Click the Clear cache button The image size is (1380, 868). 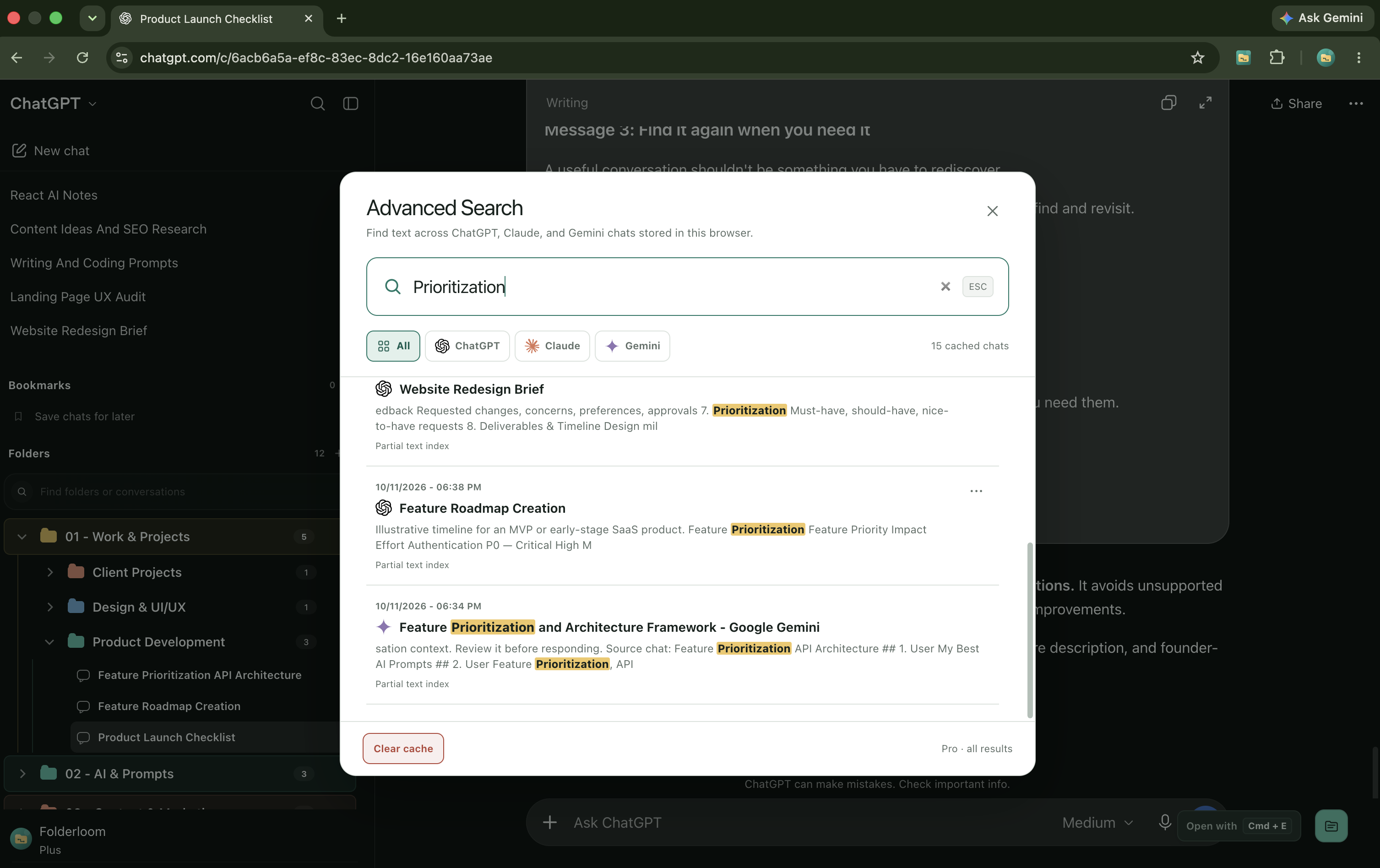(403, 748)
